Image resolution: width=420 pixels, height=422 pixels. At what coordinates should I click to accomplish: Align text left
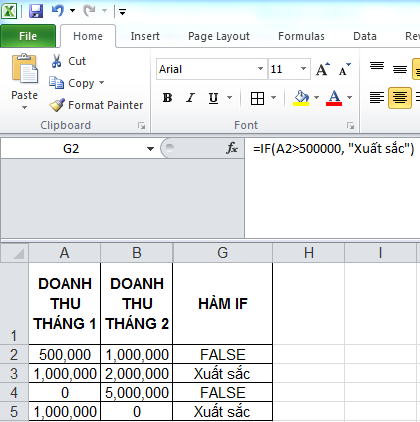[x=377, y=98]
